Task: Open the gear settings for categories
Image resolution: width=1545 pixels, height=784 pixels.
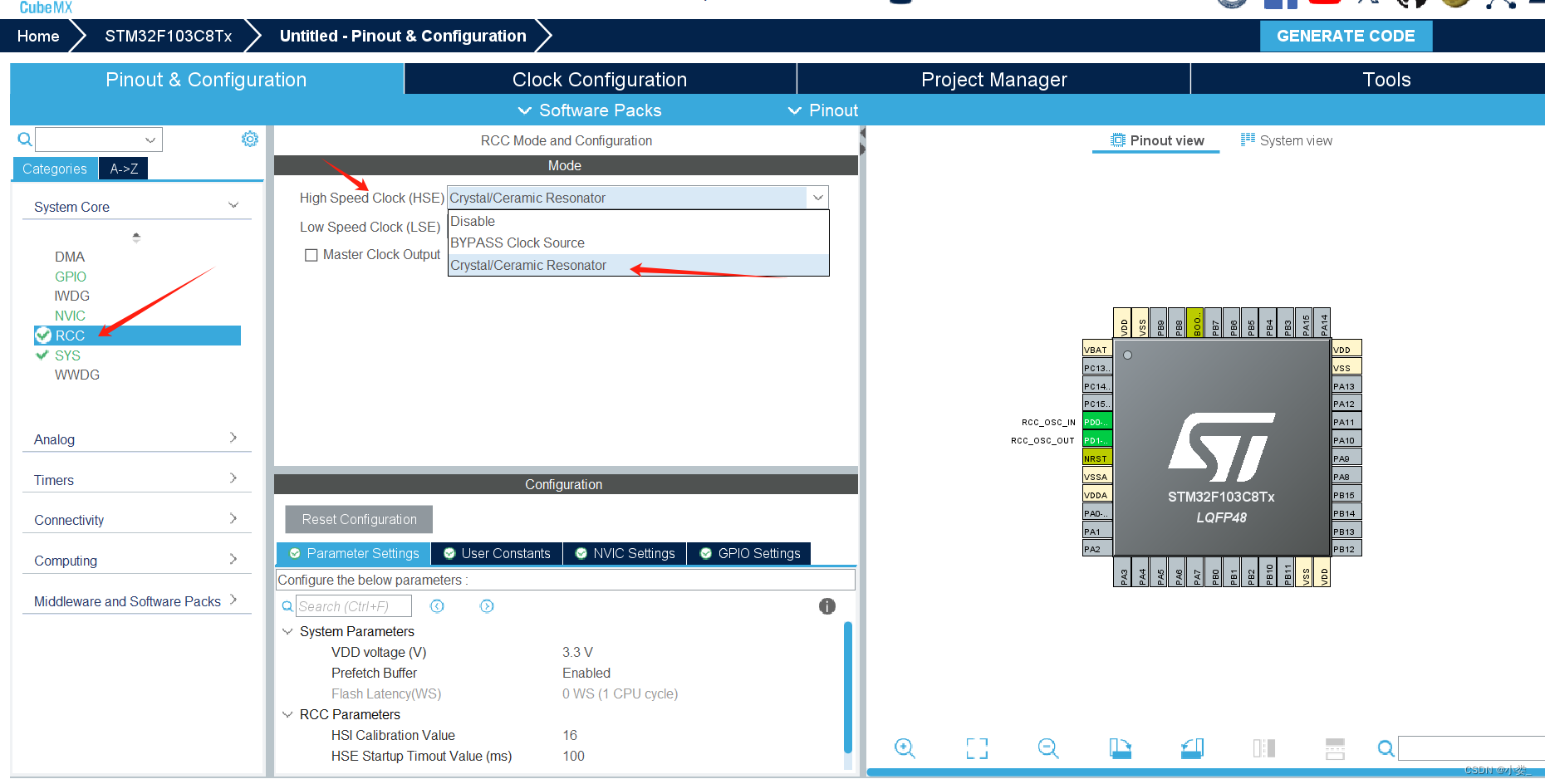Action: (x=249, y=139)
